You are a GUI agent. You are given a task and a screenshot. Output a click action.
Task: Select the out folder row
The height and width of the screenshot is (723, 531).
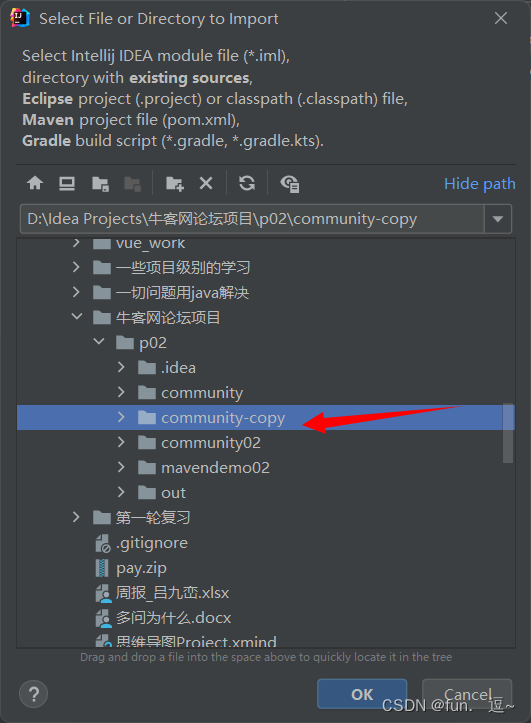(266, 492)
